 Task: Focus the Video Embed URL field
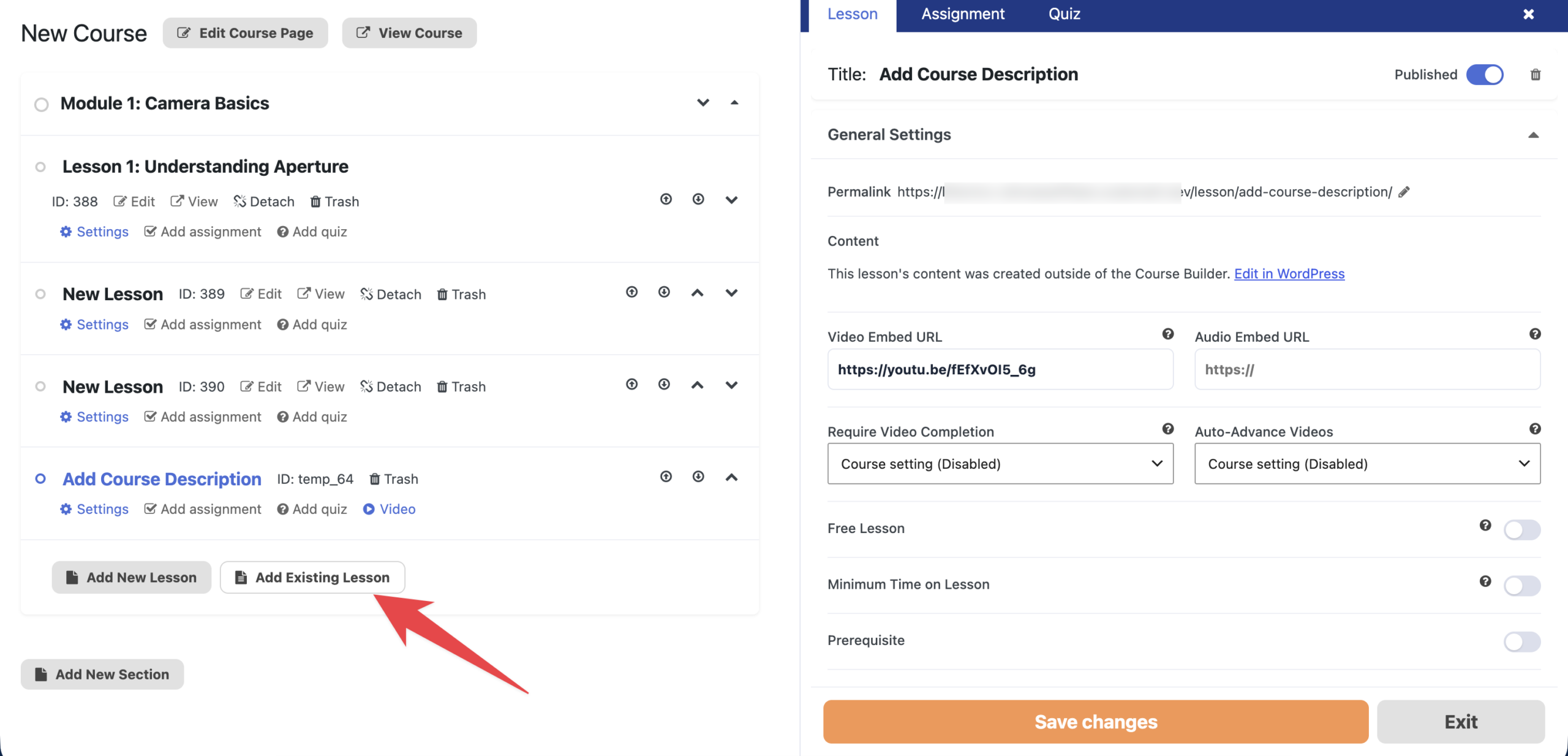1000,369
